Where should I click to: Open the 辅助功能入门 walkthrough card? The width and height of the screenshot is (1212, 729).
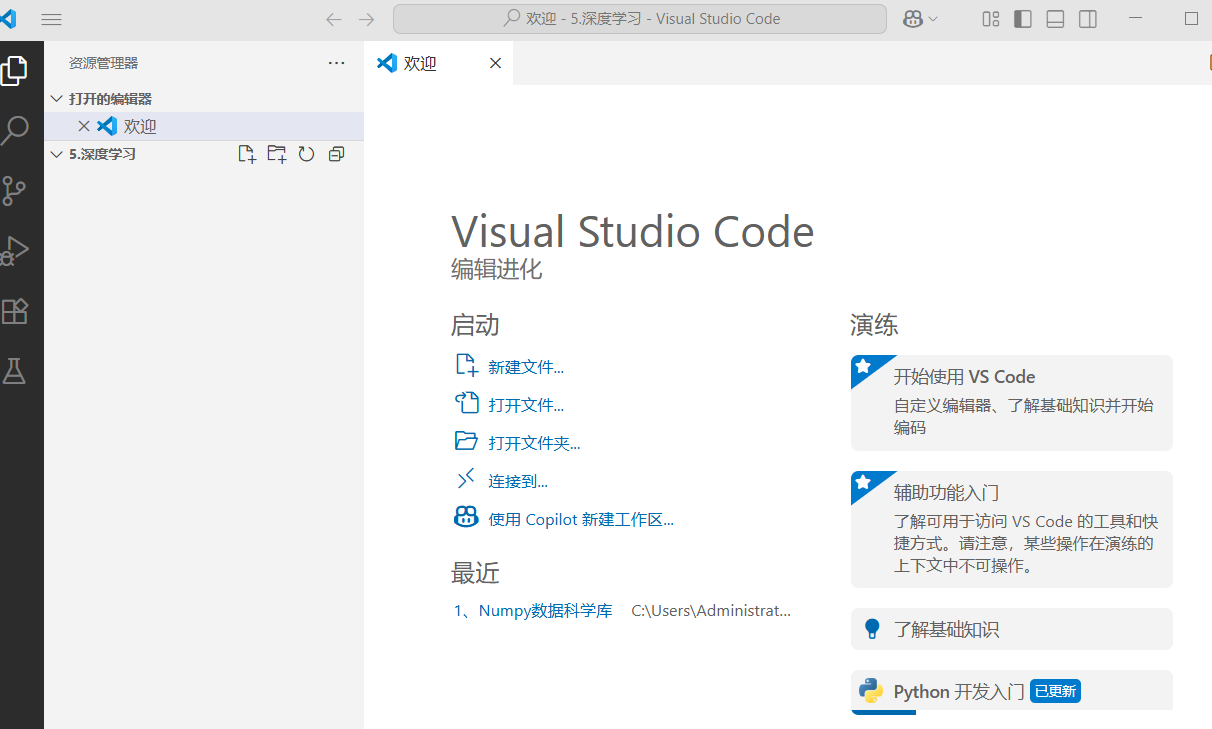[1011, 529]
